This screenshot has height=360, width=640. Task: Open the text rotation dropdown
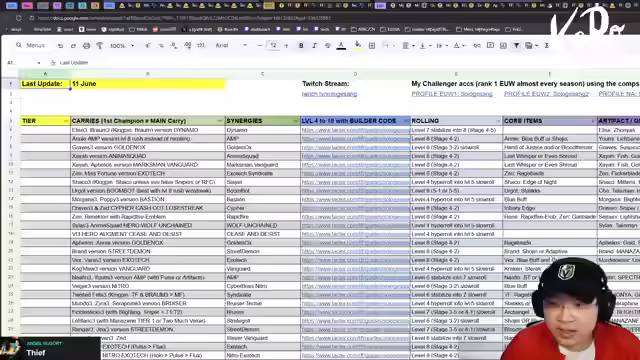pyautogui.click(x=458, y=46)
